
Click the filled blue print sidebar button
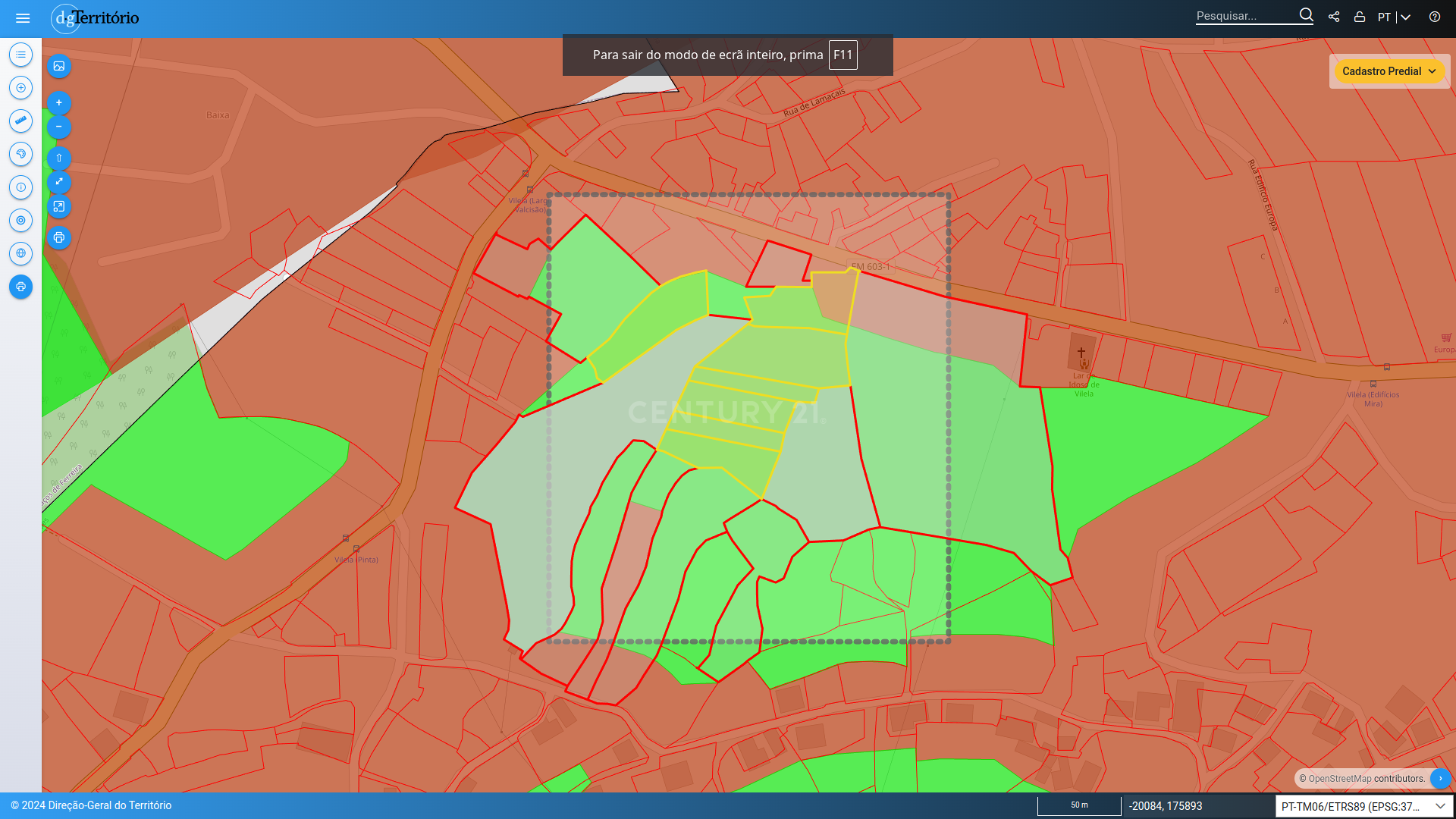click(x=20, y=287)
